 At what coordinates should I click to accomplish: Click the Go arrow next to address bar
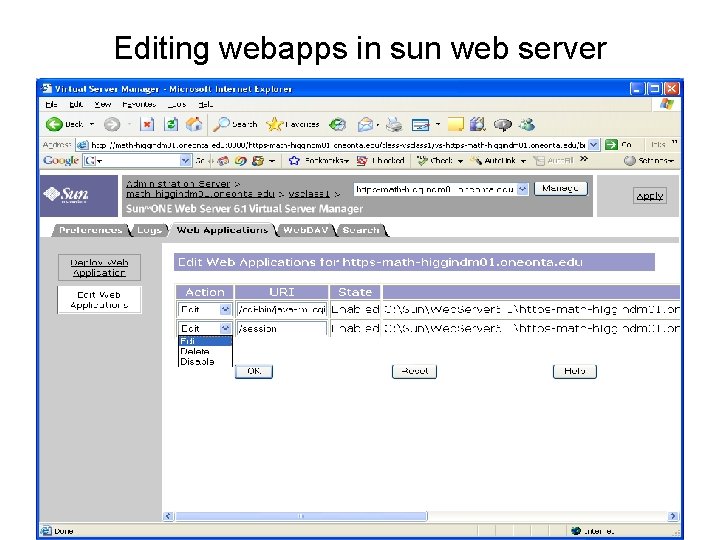pyautogui.click(x=611, y=145)
